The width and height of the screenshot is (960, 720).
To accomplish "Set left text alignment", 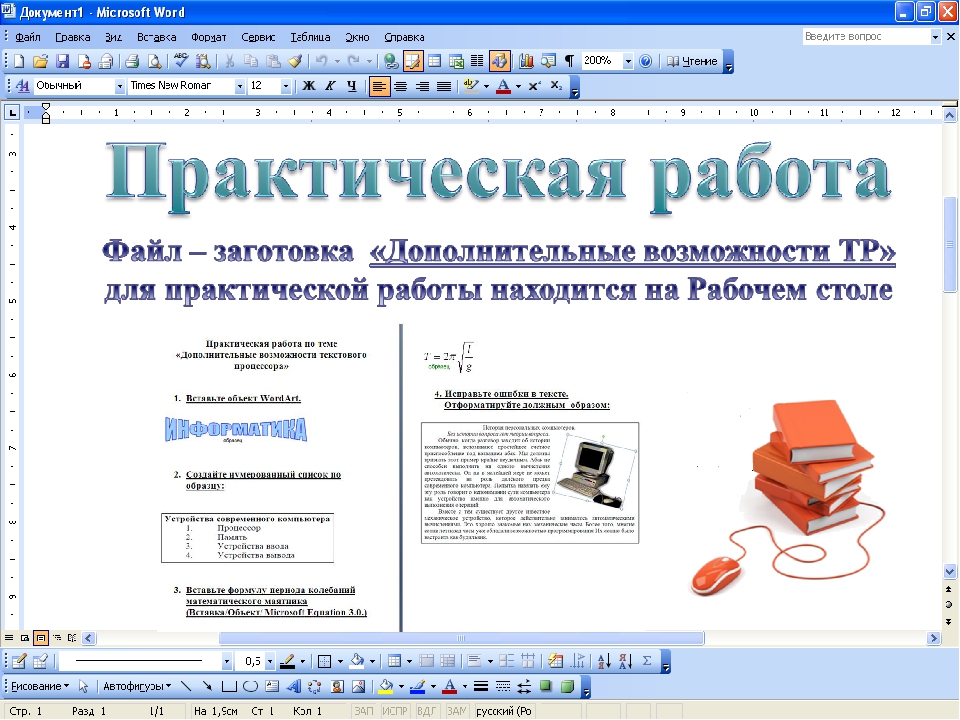I will pyautogui.click(x=379, y=86).
